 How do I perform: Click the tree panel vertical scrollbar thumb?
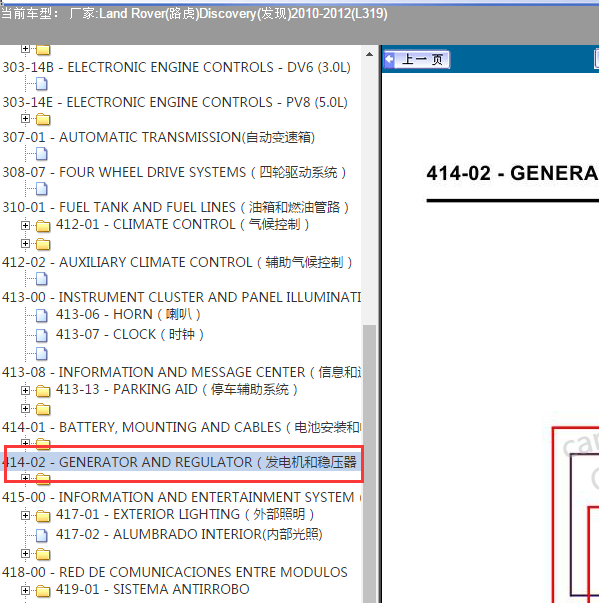pos(369,463)
